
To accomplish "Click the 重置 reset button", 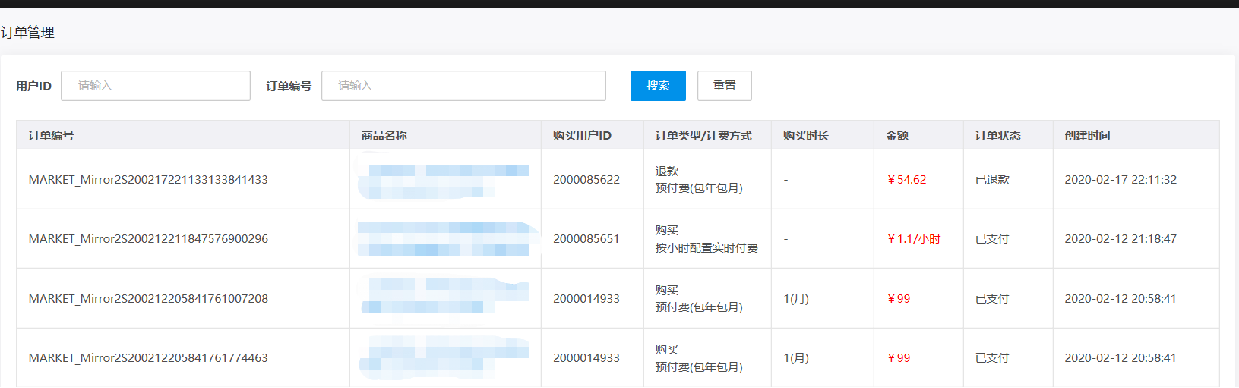I will [x=724, y=86].
